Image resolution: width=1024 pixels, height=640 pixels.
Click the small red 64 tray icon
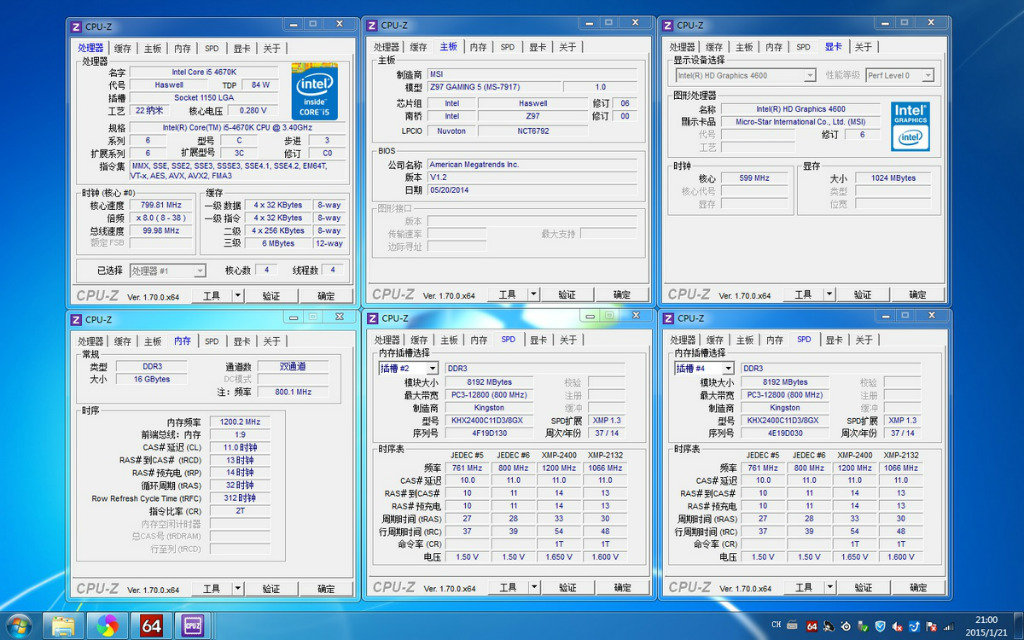pyautogui.click(x=811, y=626)
